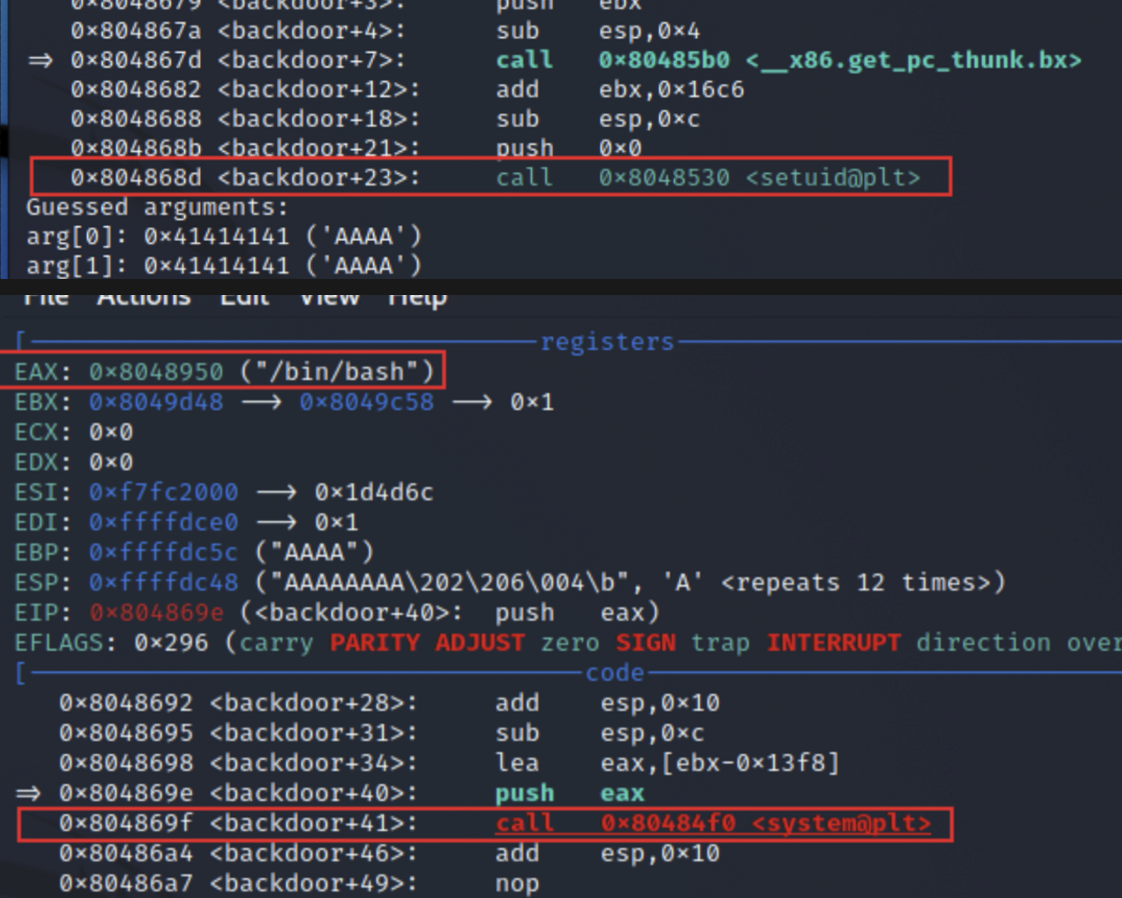Click the "/bin/bash" string in EAX
1122x898 pixels.
(339, 372)
